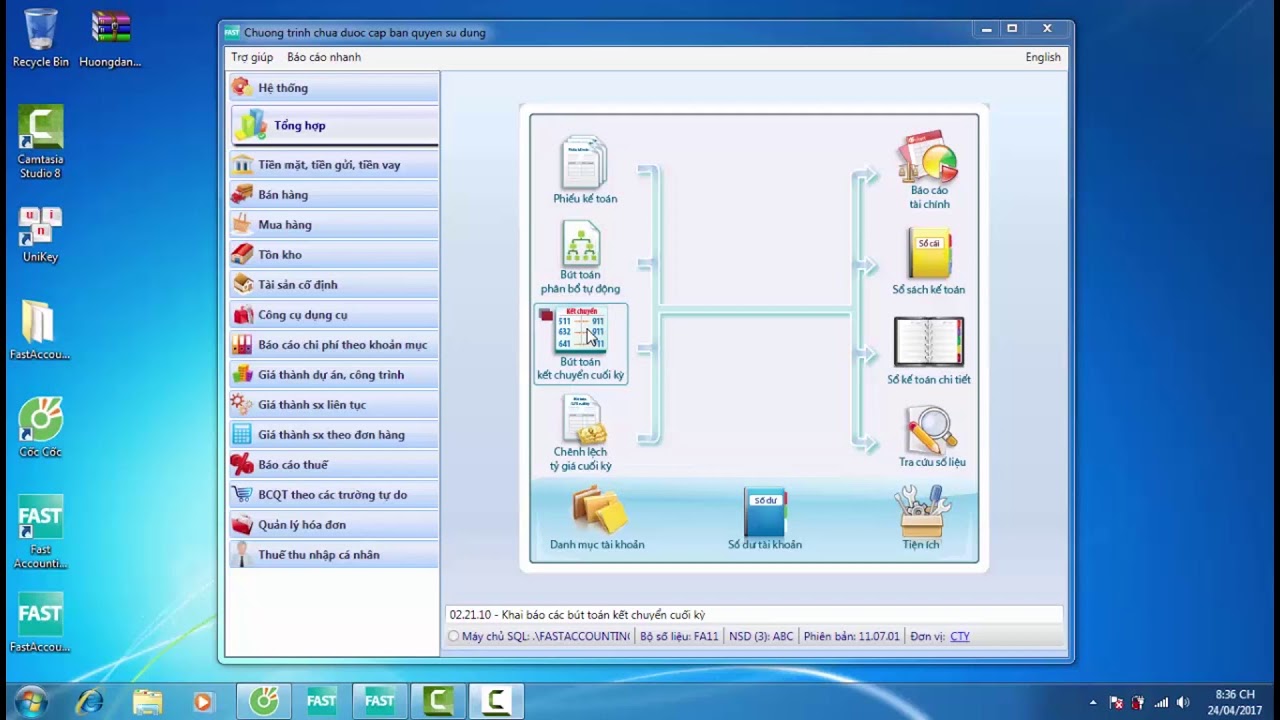Screen dimensions: 1280x720
Task: Click the 02.21.10 description bar
Action: click(x=754, y=615)
